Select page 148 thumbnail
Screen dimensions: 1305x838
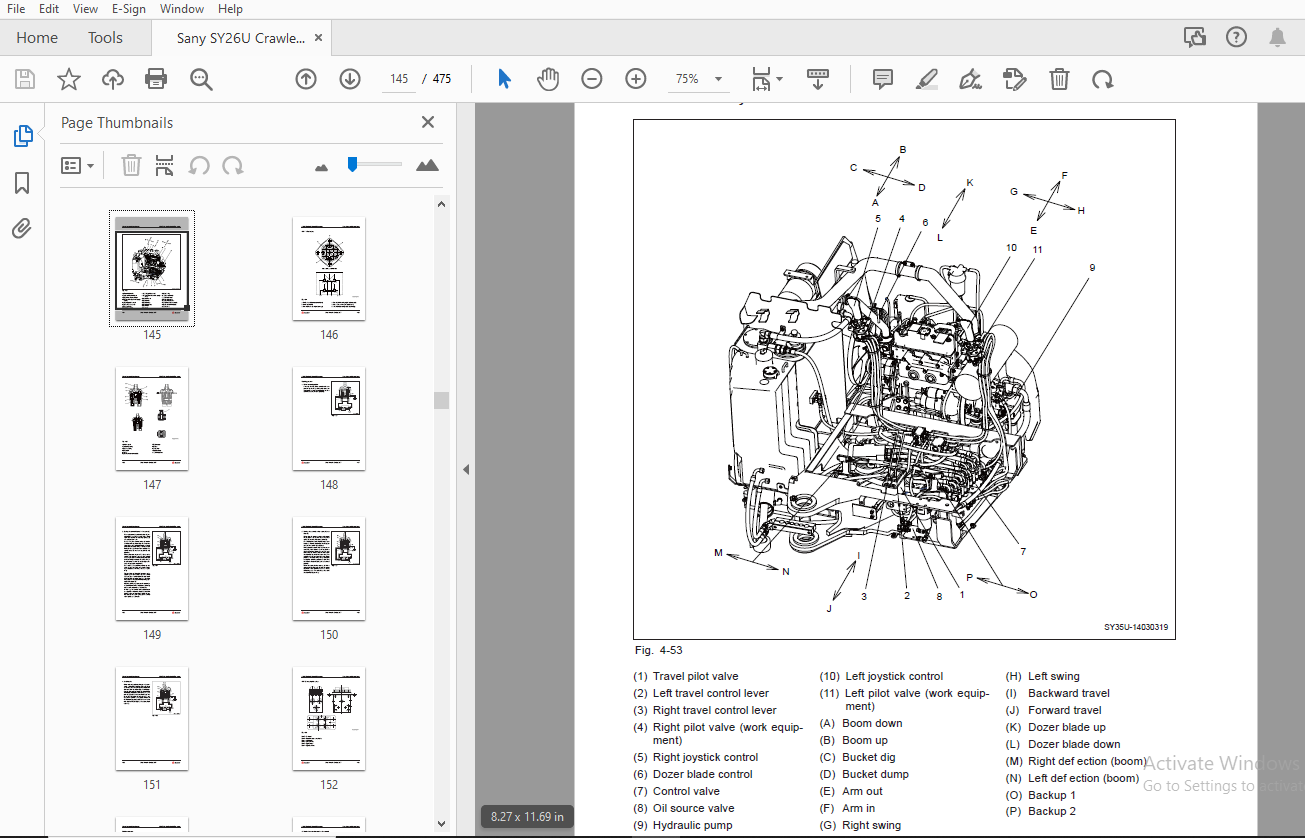coord(329,419)
